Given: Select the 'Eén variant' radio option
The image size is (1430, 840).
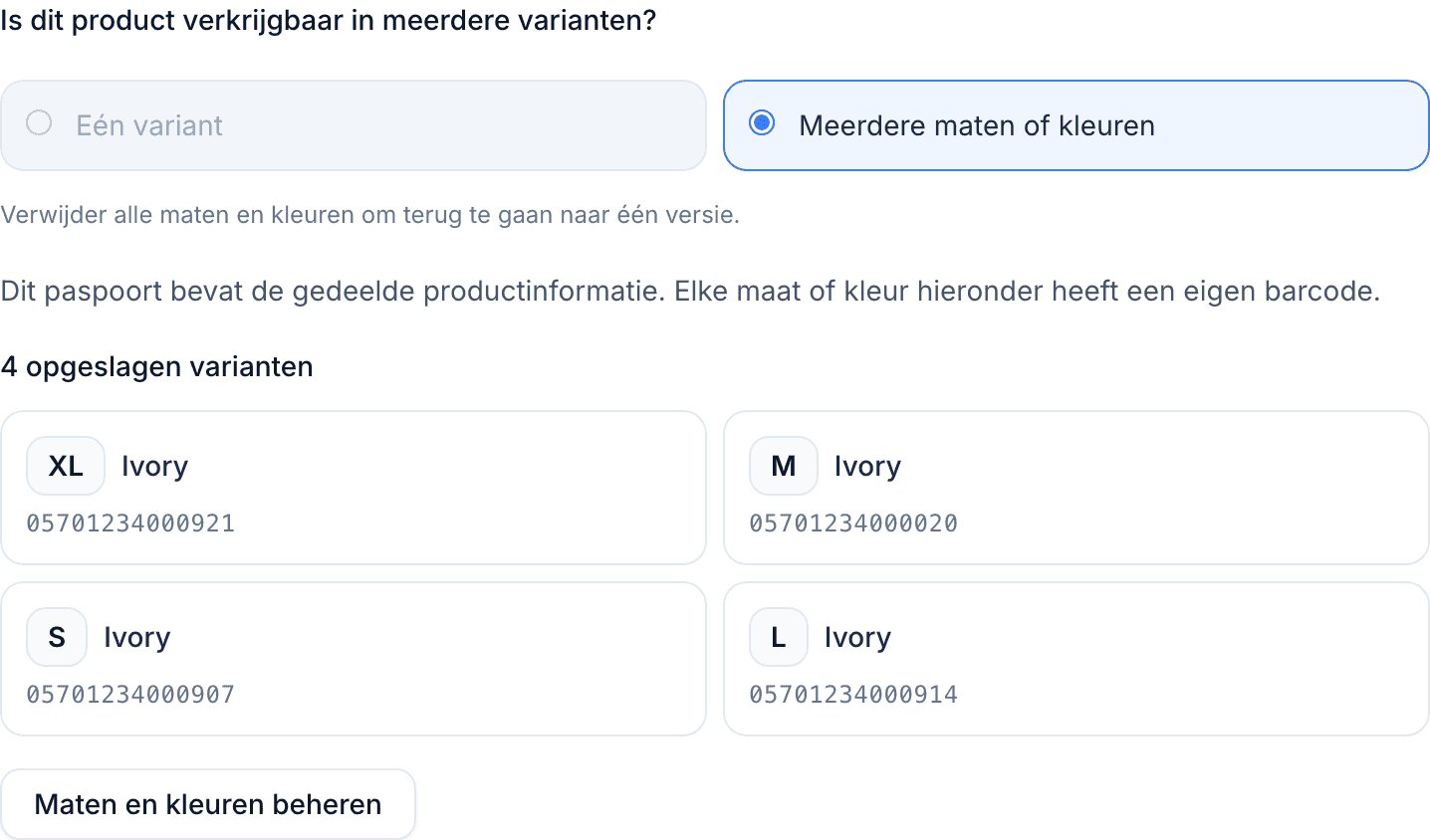Looking at the screenshot, I should 354,125.
